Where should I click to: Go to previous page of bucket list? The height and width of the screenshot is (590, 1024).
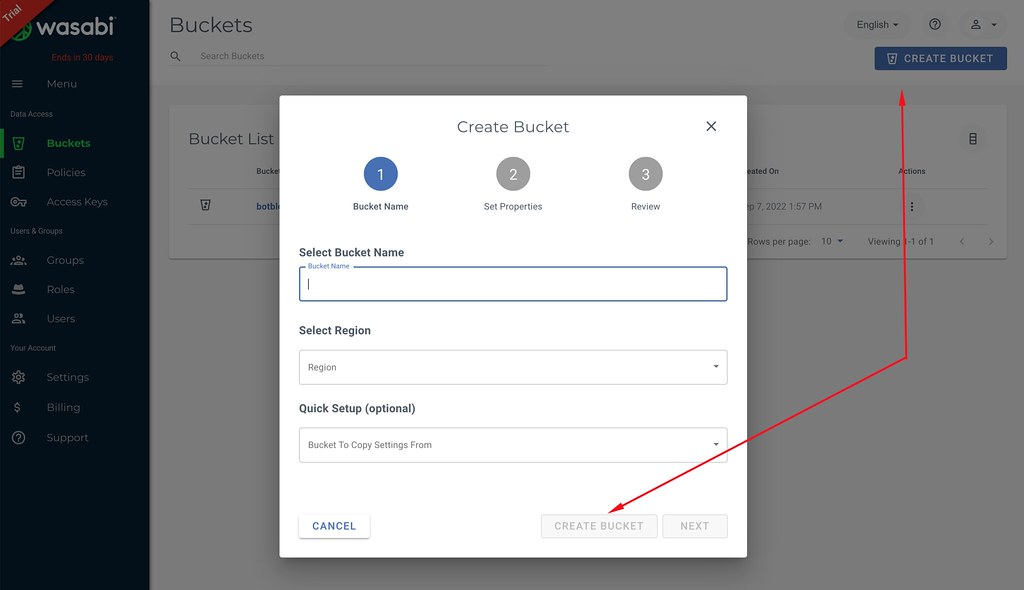click(x=961, y=241)
